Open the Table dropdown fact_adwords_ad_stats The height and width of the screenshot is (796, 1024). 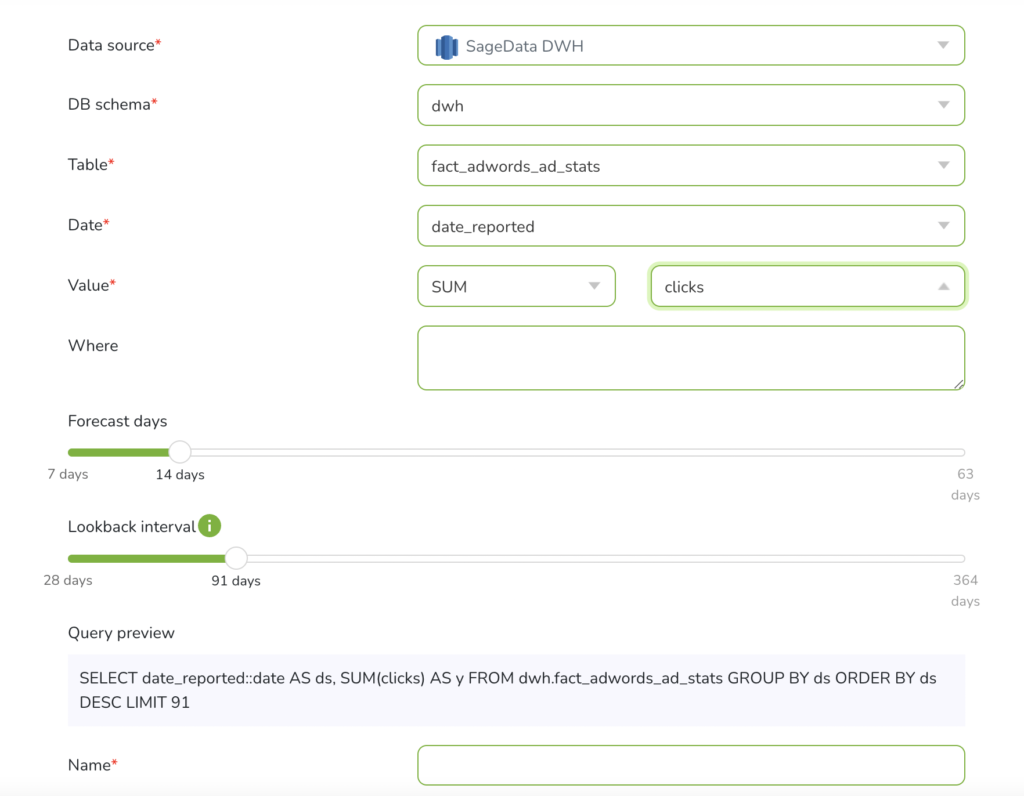pos(691,166)
